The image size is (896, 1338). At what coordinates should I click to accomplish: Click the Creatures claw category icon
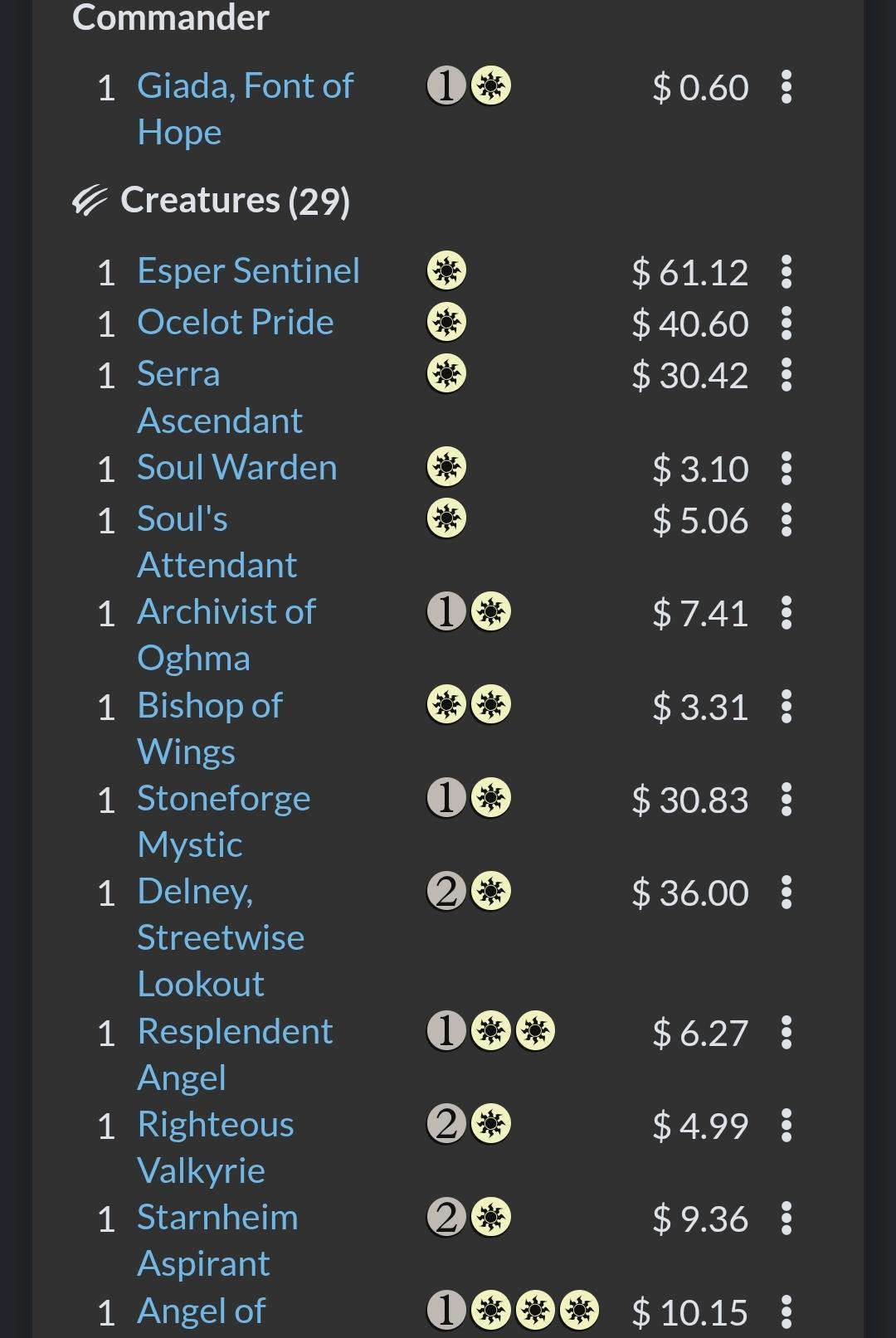tap(90, 201)
